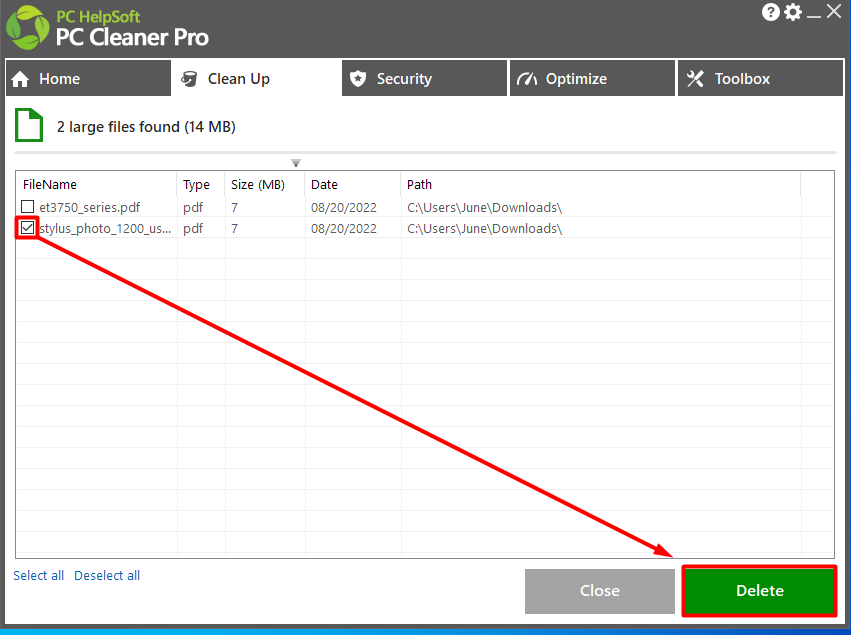851x635 pixels.
Task: Click the Deselect all link
Action: [106, 575]
